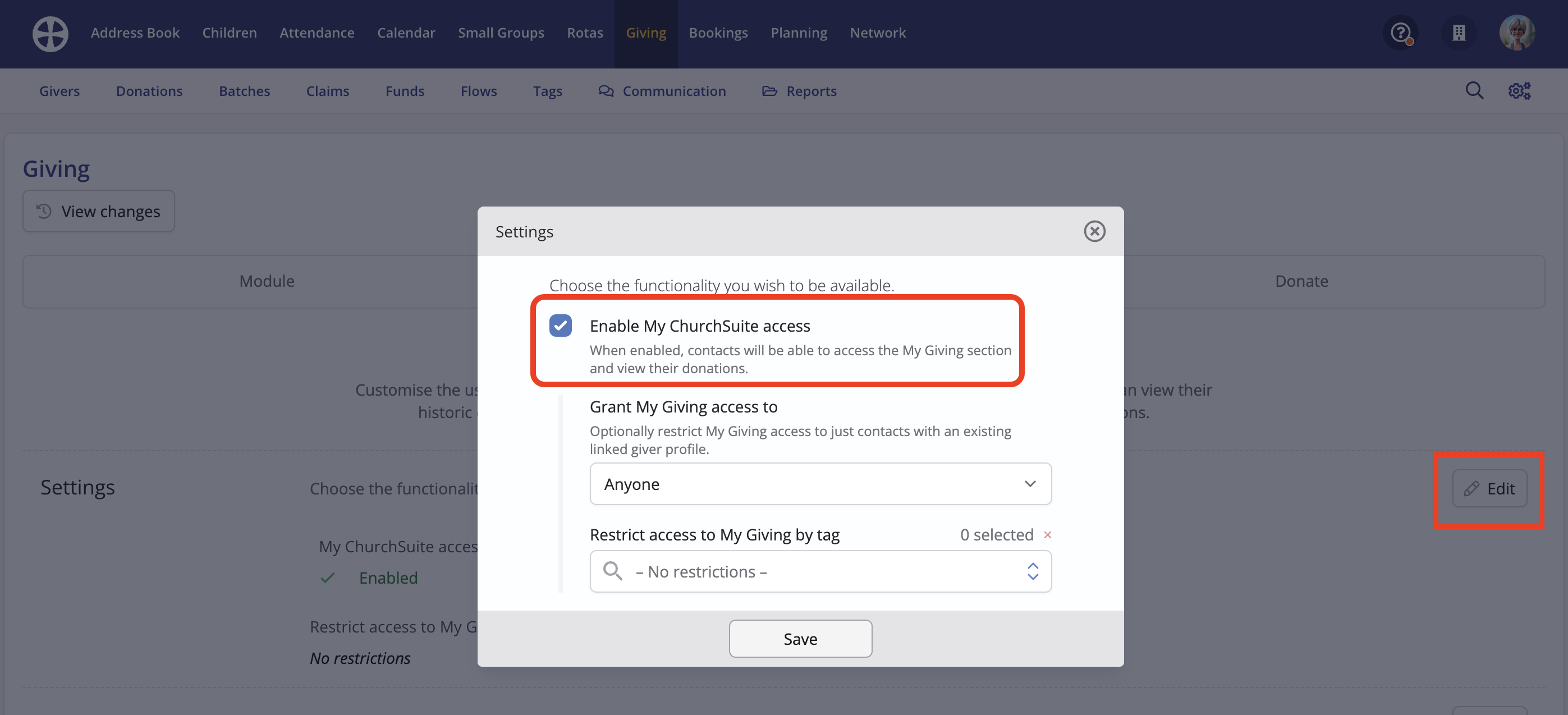This screenshot has height=715, width=1568.
Task: Open Planning module
Action: pos(799,33)
